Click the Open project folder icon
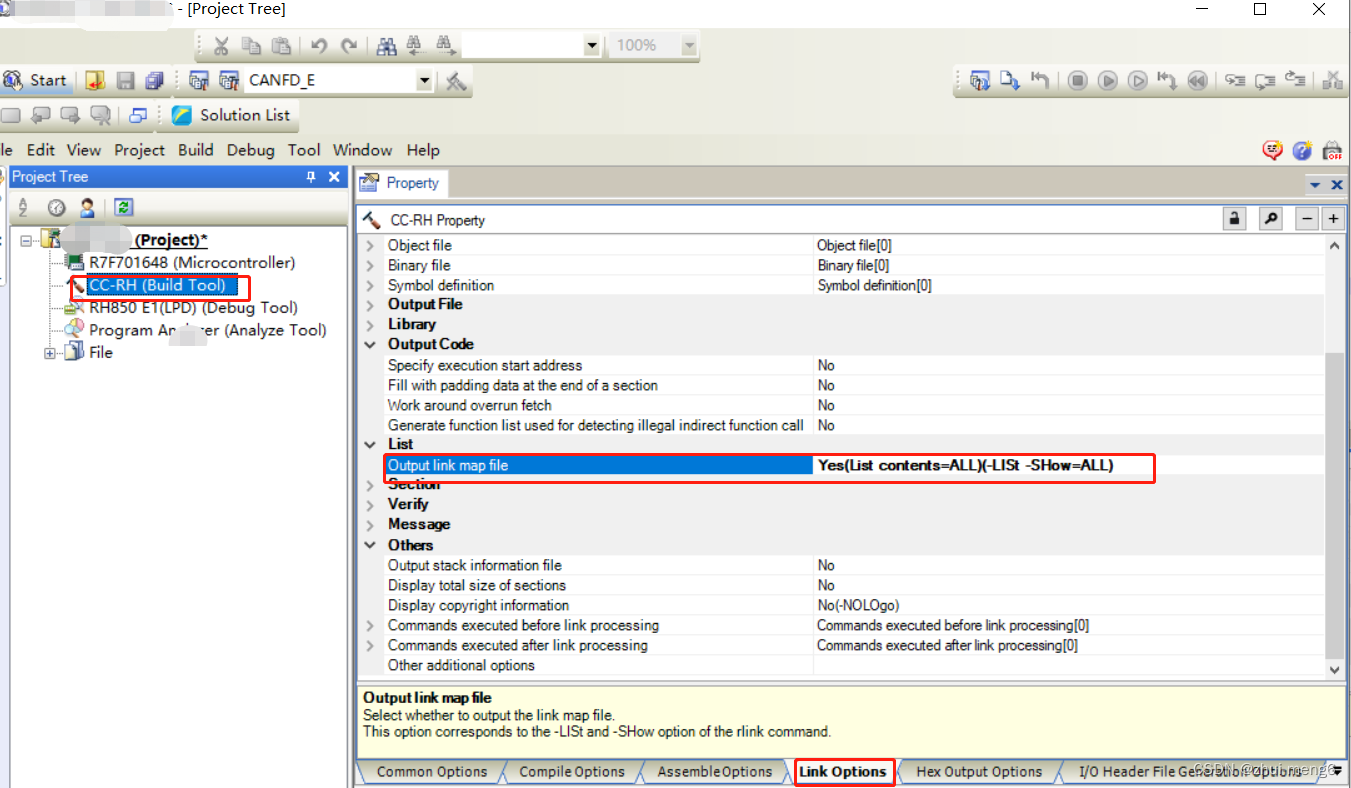 95,81
